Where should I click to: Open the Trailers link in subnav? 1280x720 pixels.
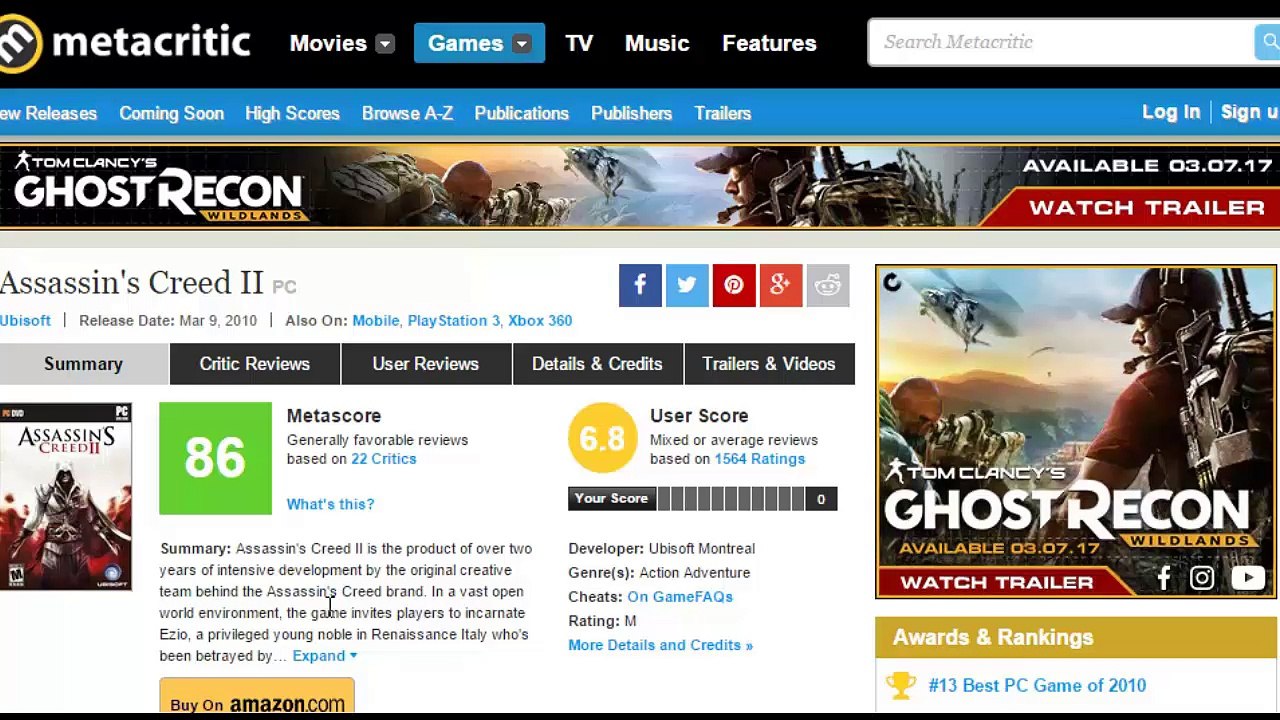tap(722, 113)
